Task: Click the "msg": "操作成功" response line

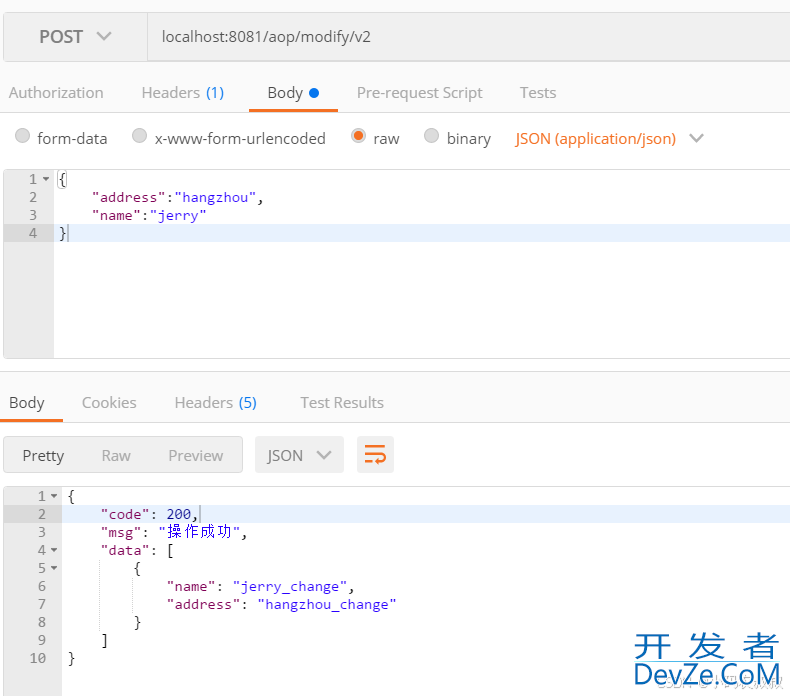Action: coord(173,532)
